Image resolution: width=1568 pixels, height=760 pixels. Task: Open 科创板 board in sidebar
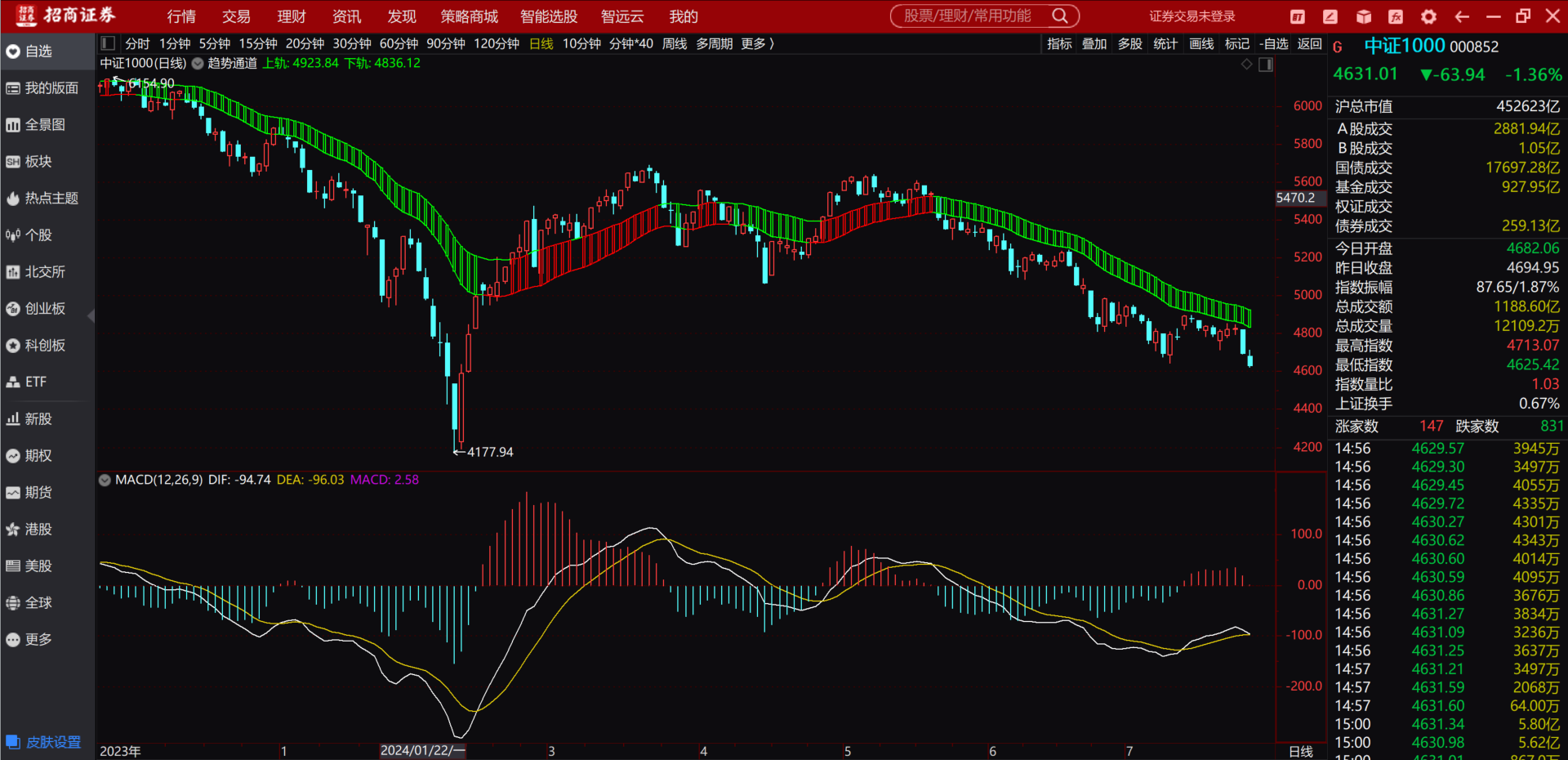(47, 346)
